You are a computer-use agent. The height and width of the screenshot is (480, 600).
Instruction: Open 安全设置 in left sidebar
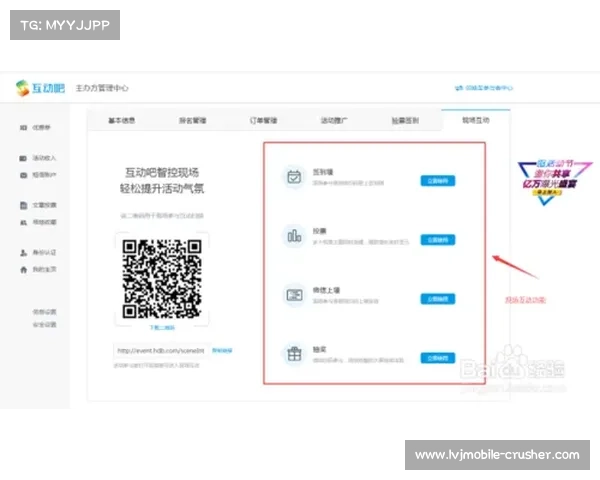[44, 325]
